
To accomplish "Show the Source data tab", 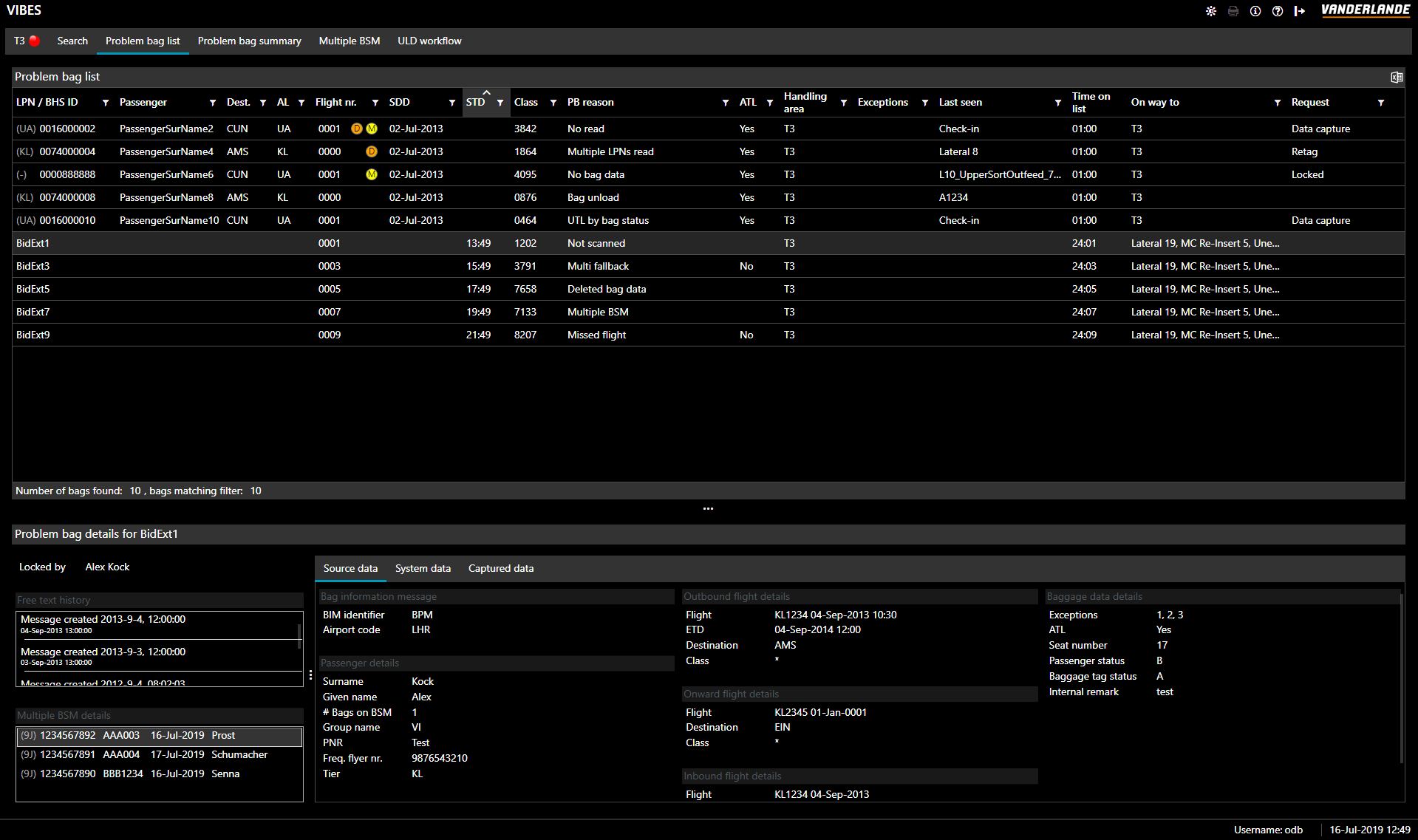I will 350,568.
